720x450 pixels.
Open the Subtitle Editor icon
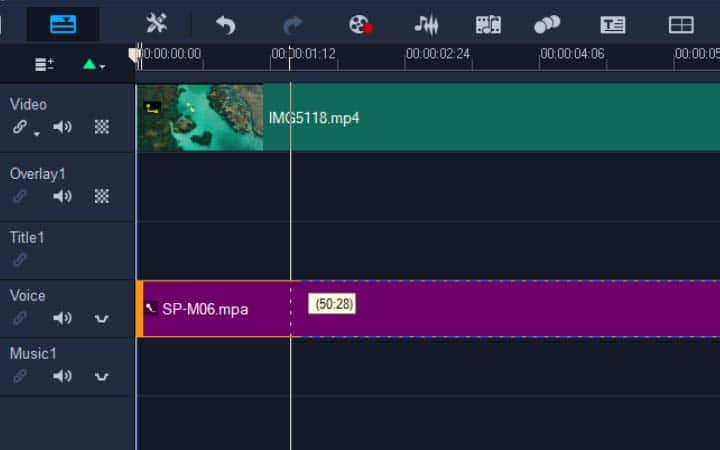coord(613,25)
